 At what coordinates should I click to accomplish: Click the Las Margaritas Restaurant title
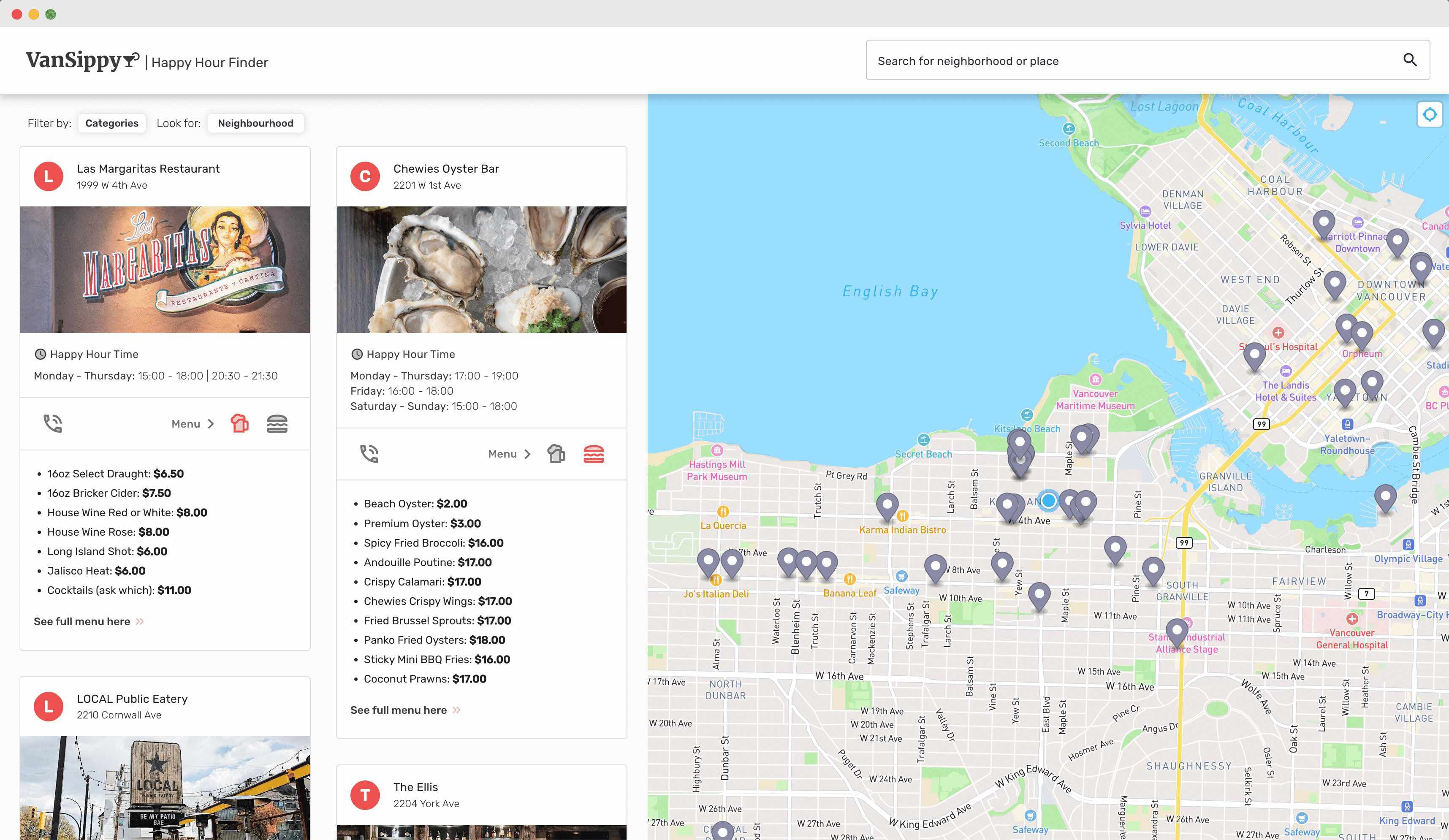pos(148,168)
